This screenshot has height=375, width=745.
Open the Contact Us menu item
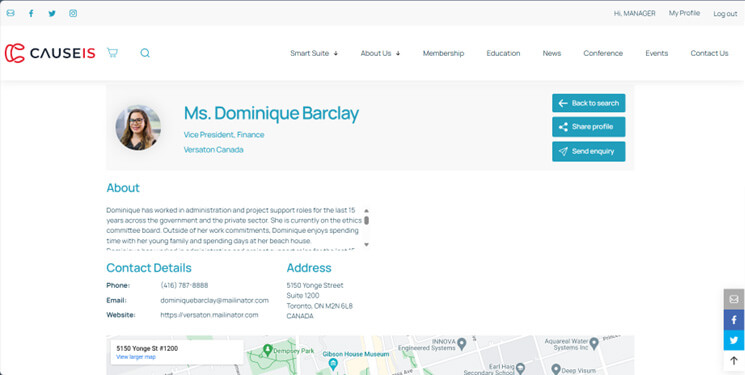(x=709, y=53)
